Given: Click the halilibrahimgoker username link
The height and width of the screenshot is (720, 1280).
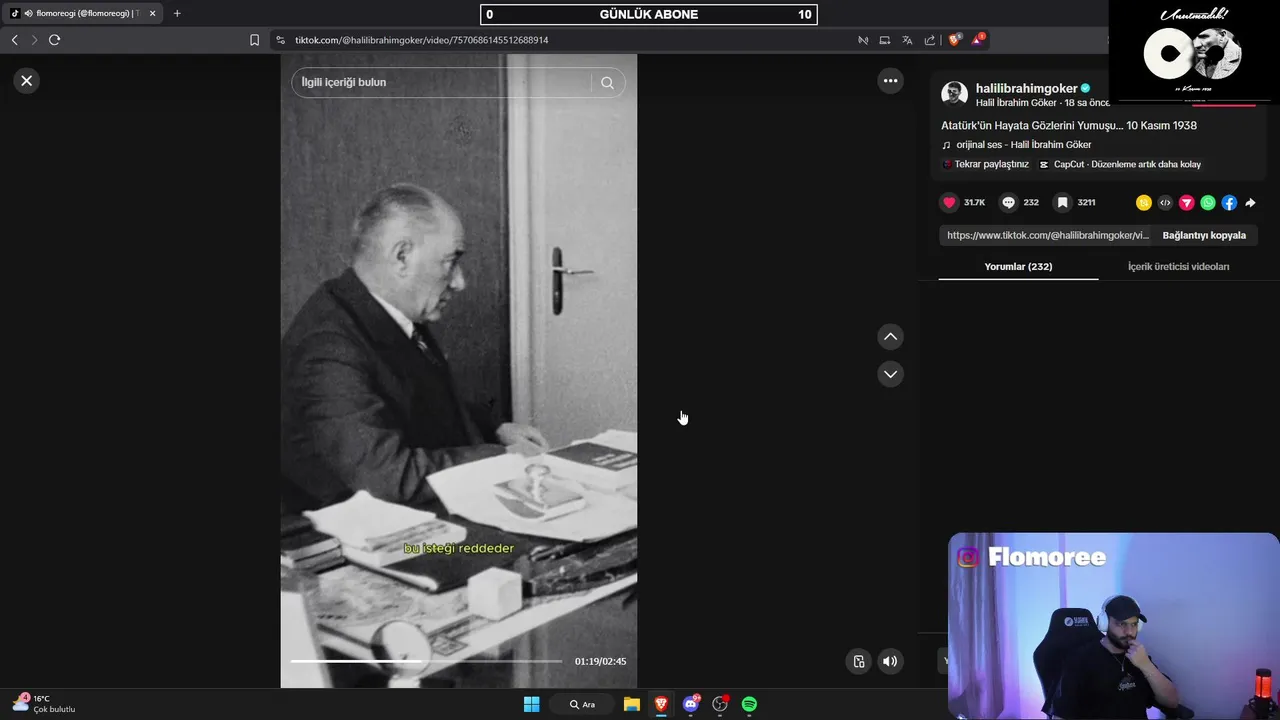Looking at the screenshot, I should click(1026, 88).
